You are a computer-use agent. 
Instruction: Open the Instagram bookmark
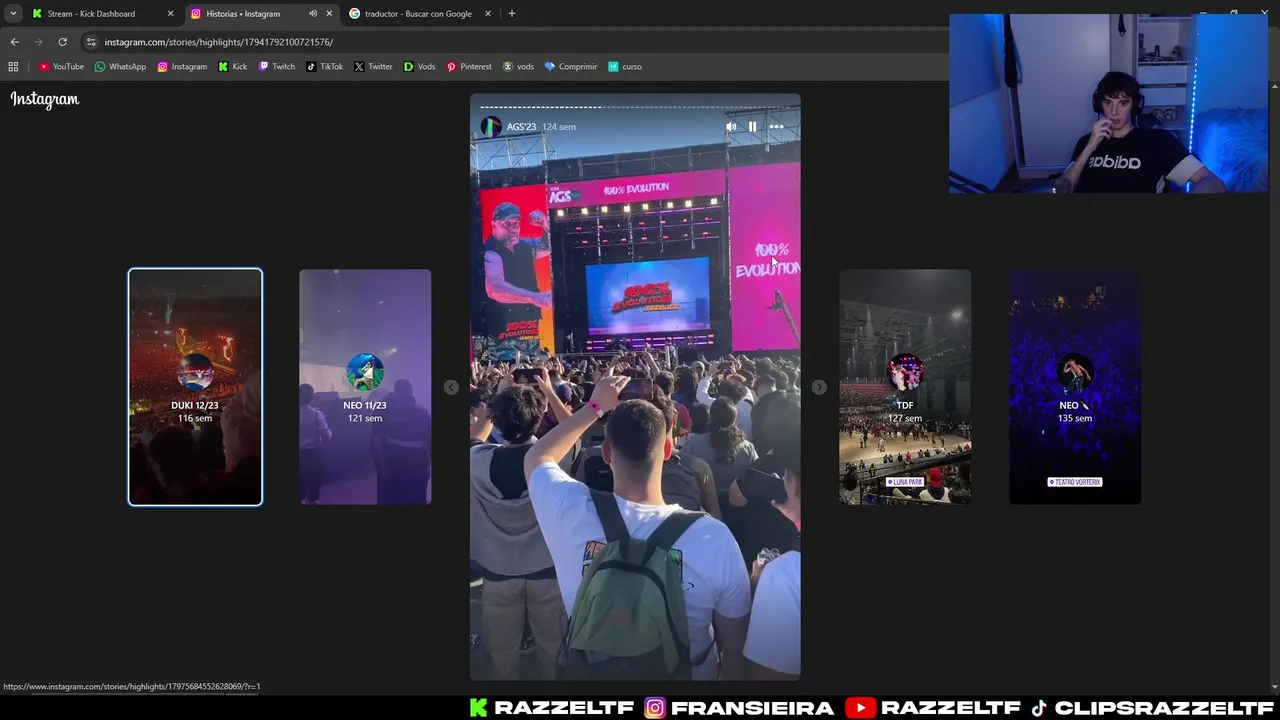182,67
